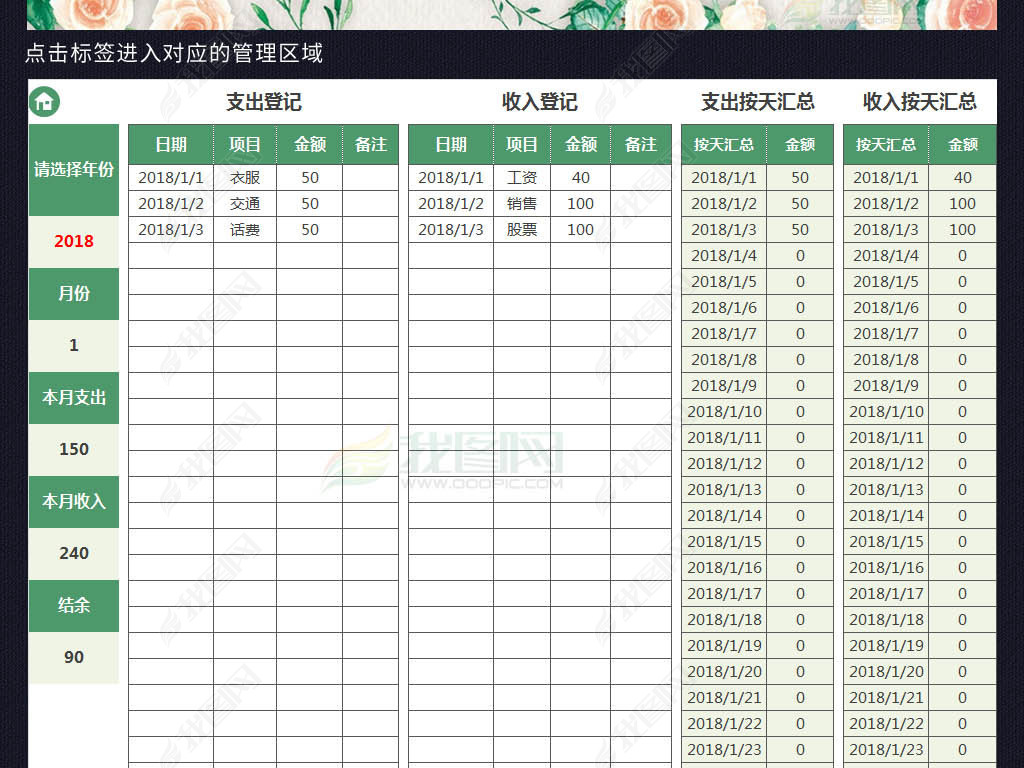
Task: Select the 话费 expense item cell
Action: (245, 230)
